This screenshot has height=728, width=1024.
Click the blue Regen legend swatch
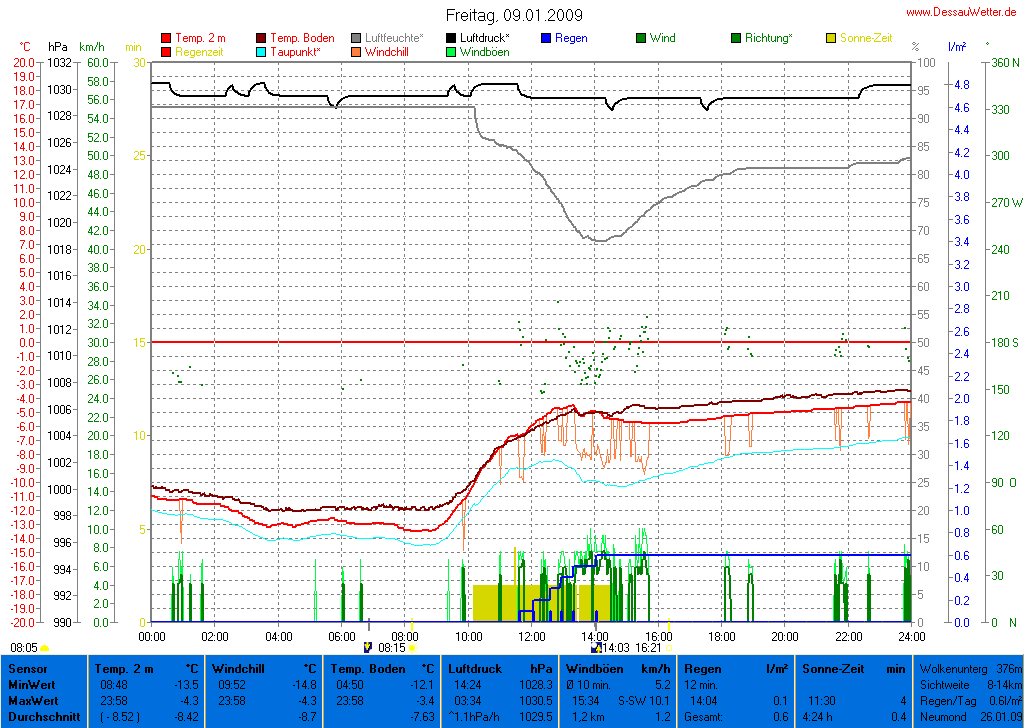pos(546,38)
